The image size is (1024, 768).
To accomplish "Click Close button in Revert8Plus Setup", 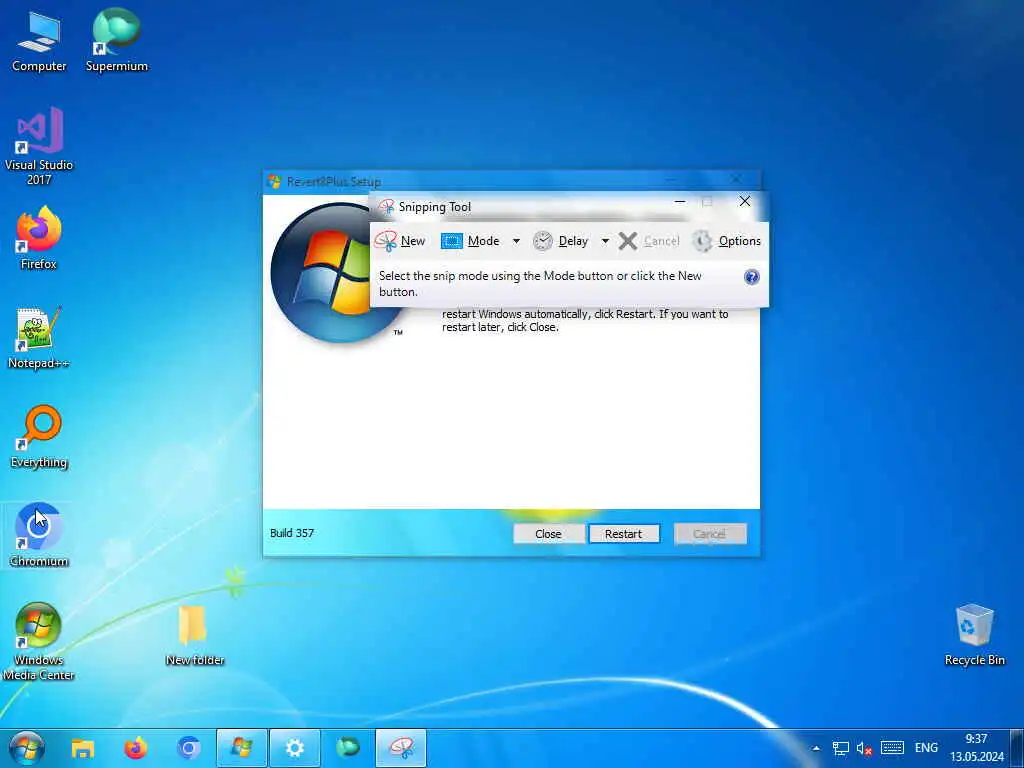I will click(x=549, y=534).
